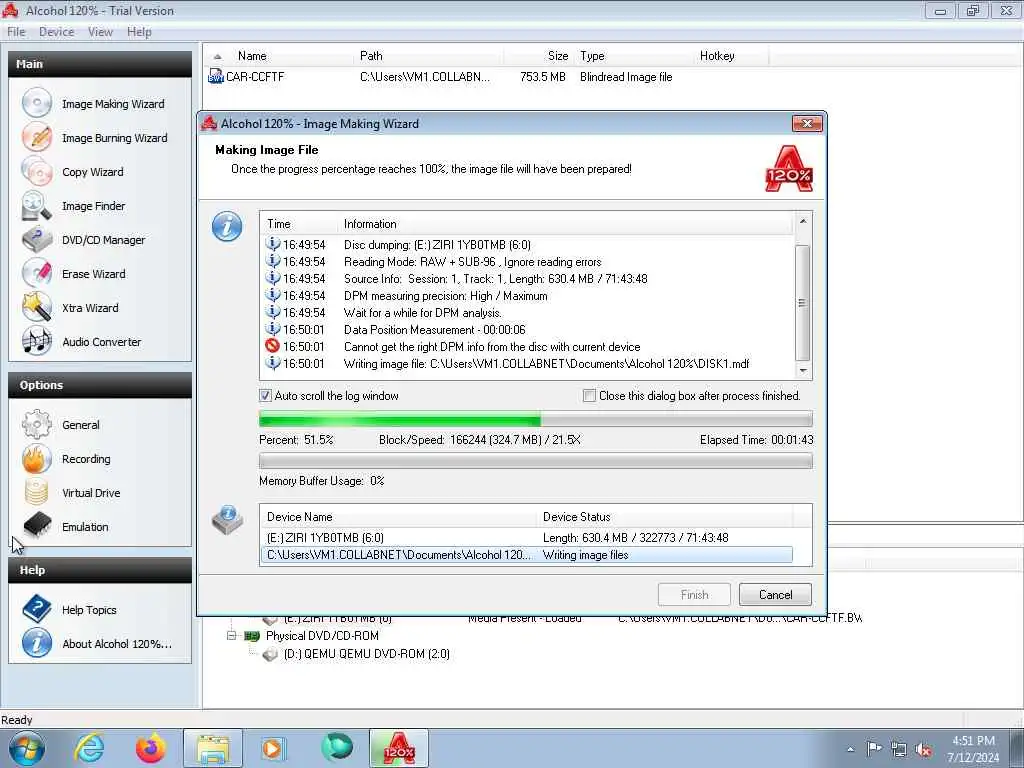This screenshot has height=768, width=1024.
Task: Open the Image Making Wizard icon
Action: point(37,103)
